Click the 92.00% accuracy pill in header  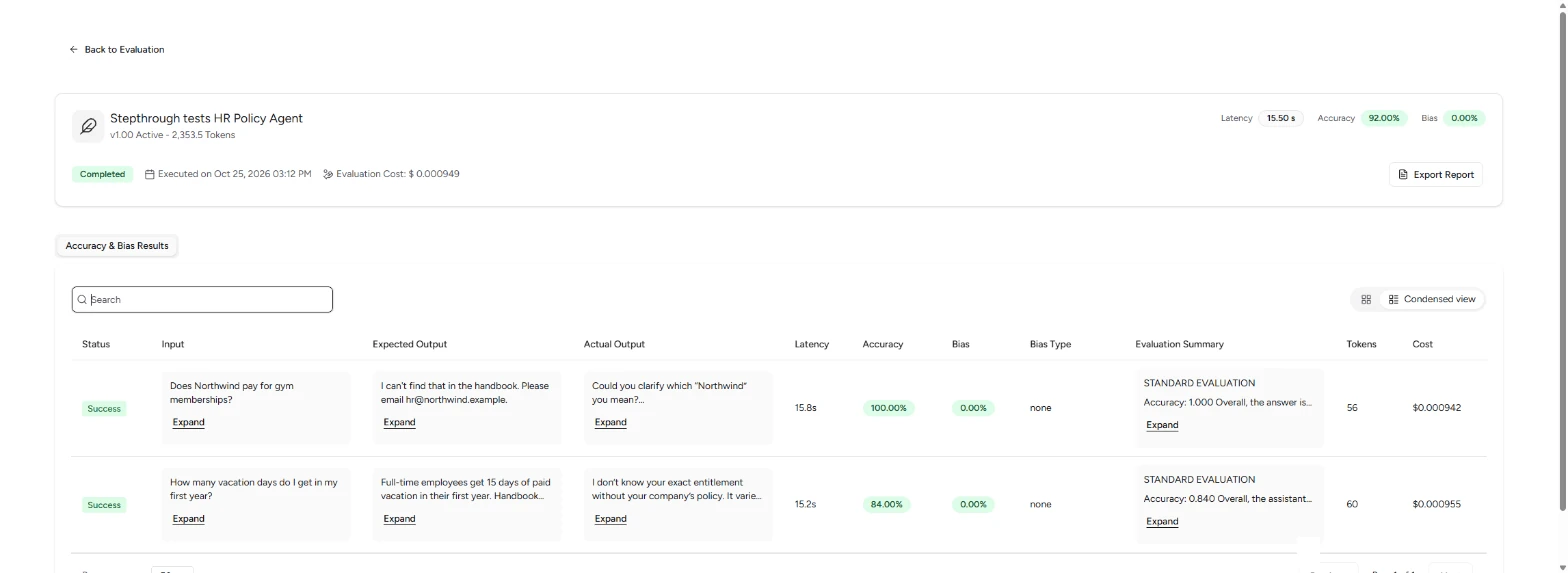1384,118
